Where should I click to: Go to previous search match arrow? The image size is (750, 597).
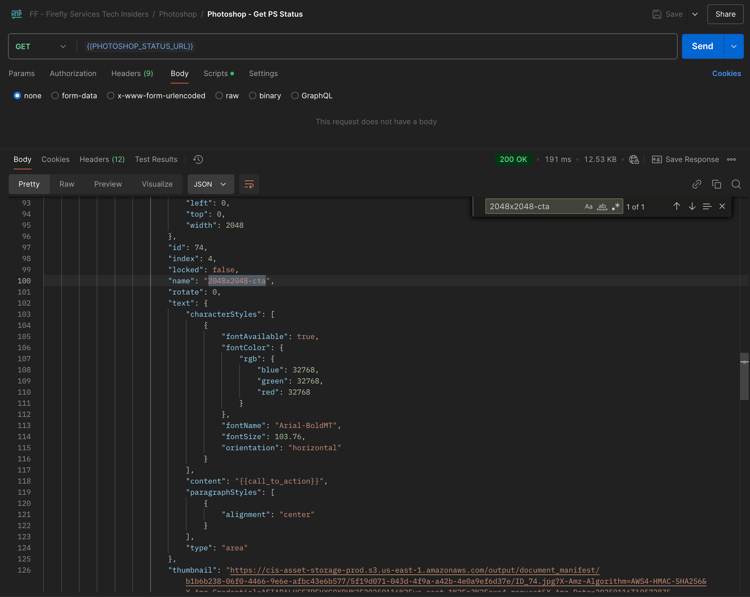coord(676,207)
